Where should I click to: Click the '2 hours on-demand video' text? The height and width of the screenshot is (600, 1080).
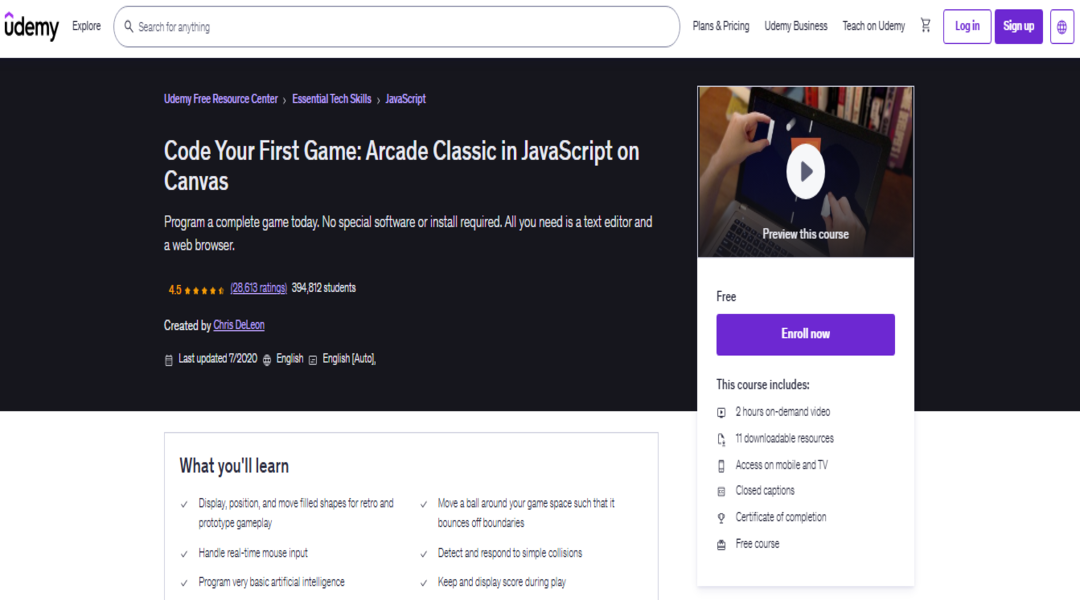tap(782, 412)
